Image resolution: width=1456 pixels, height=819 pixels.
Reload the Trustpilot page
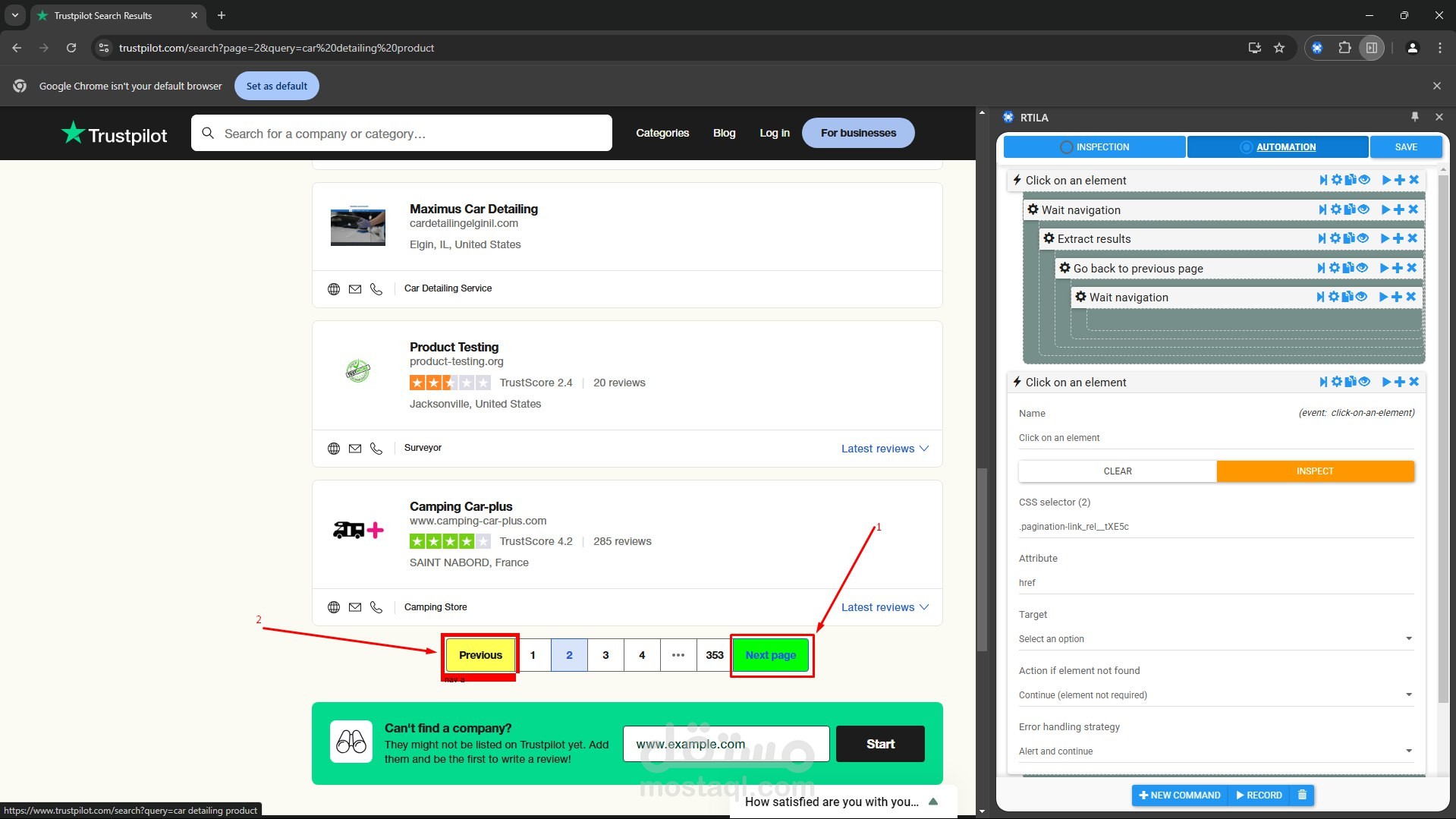(x=71, y=48)
